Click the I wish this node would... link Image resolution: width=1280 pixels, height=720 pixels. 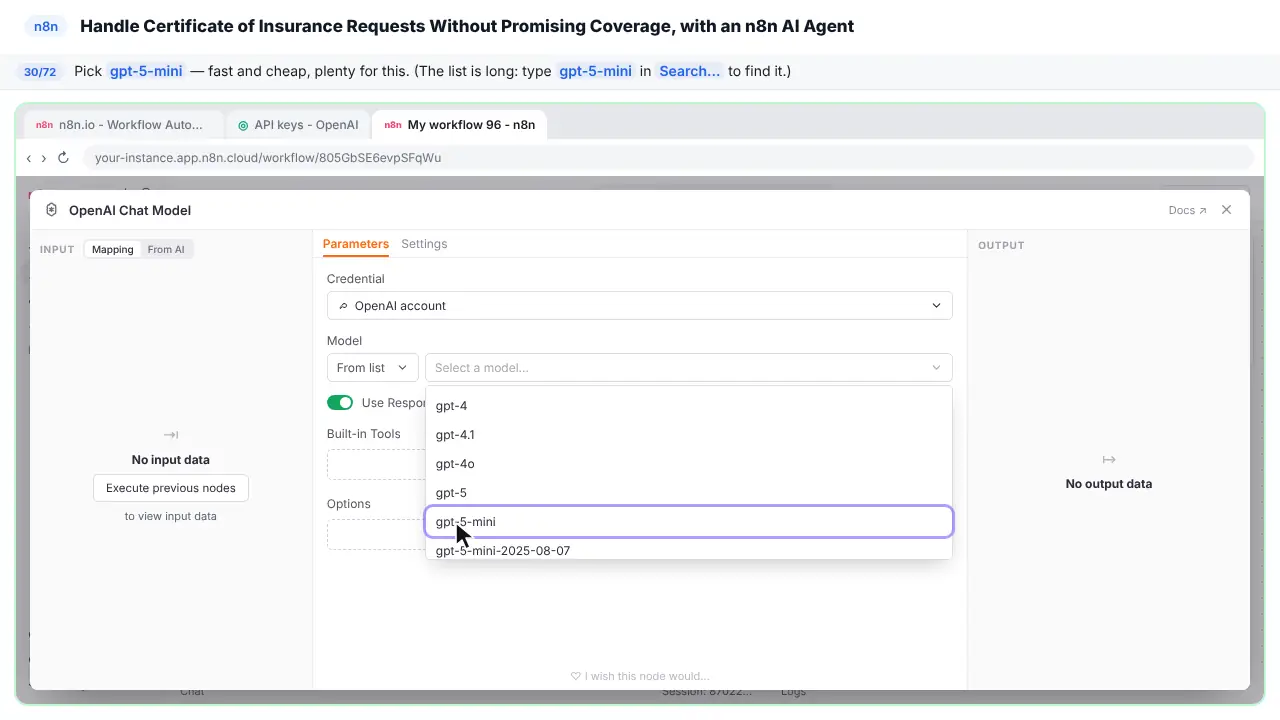640,676
